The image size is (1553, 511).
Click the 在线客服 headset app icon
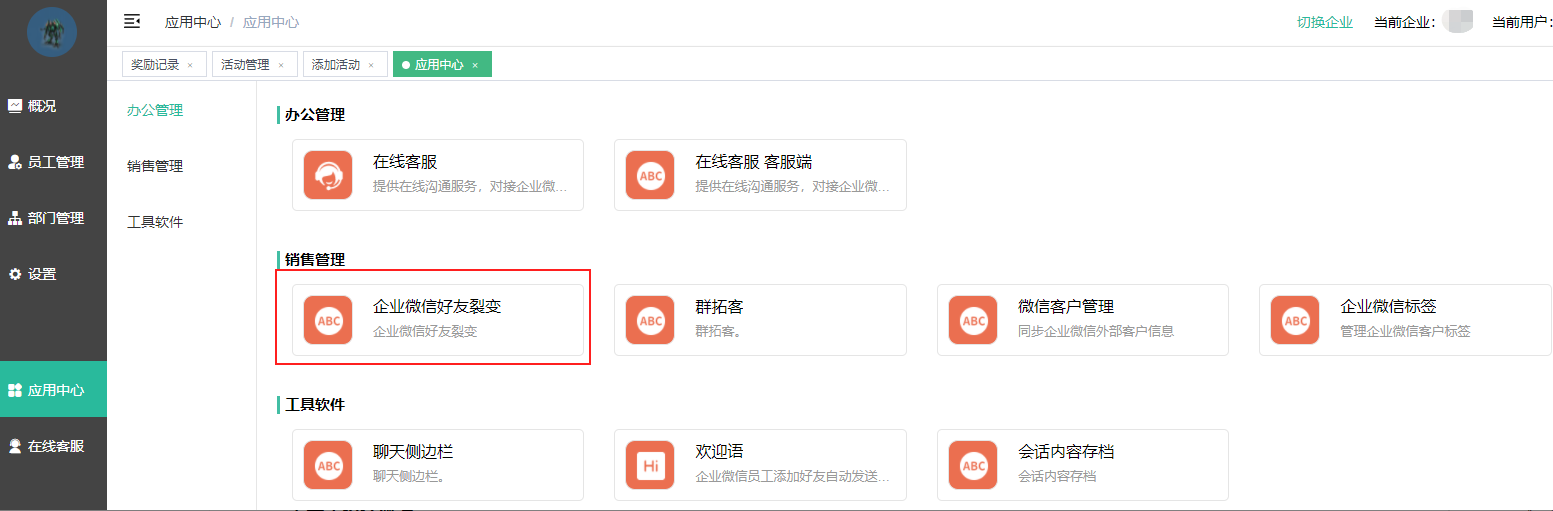(328, 175)
